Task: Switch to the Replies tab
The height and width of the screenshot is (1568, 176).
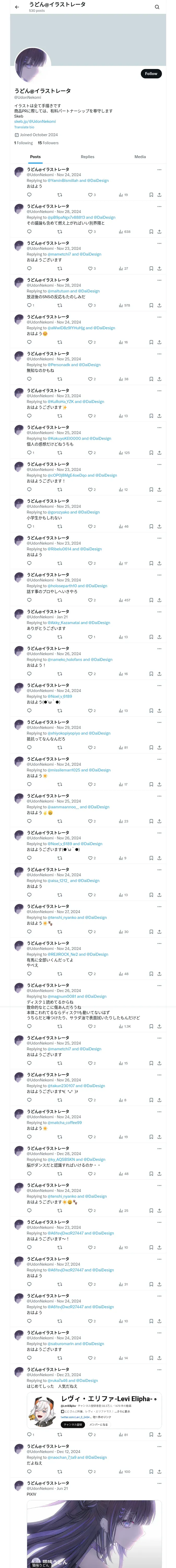Action: pos(87,157)
